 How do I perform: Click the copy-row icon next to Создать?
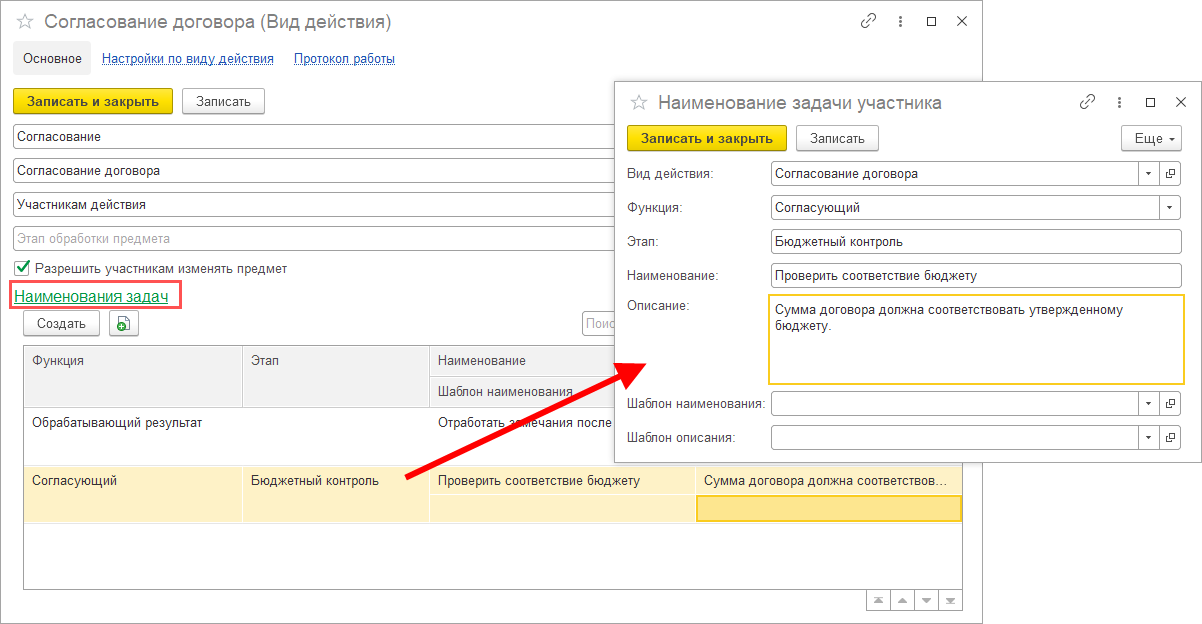(x=124, y=323)
